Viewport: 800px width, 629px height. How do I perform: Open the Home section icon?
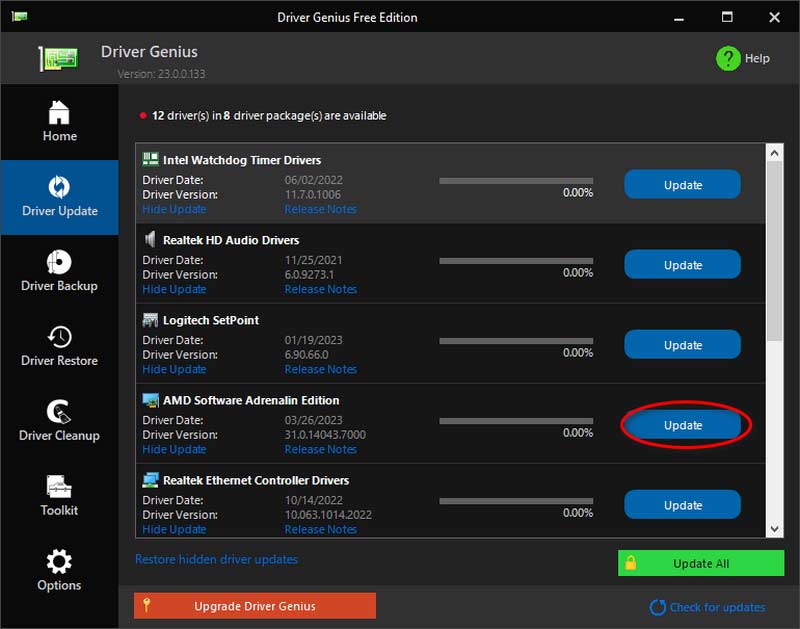point(59,112)
